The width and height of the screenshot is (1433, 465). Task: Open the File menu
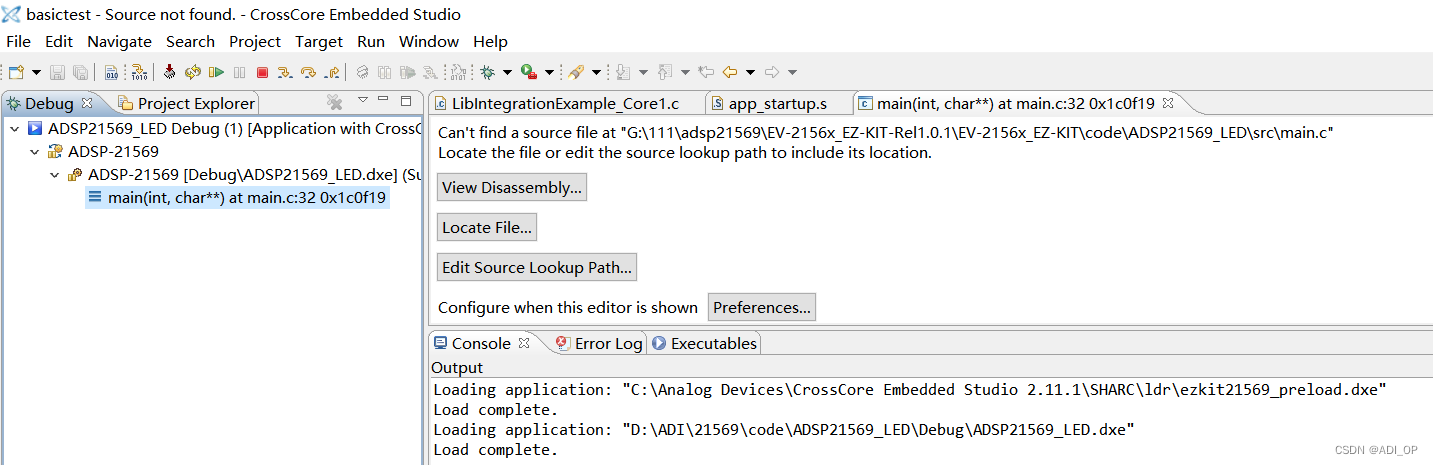click(x=18, y=41)
